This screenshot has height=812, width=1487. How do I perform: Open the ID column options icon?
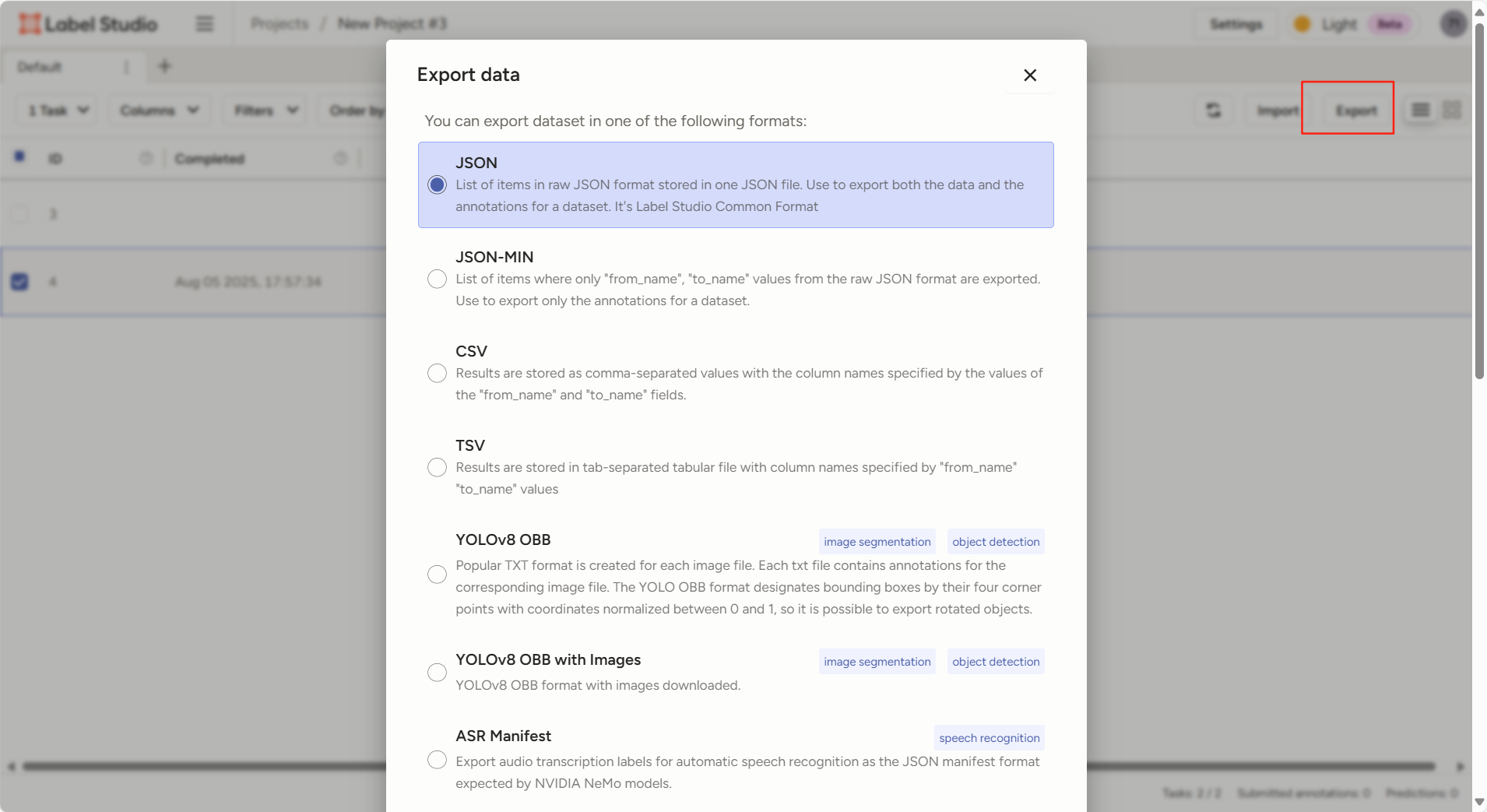(x=146, y=159)
